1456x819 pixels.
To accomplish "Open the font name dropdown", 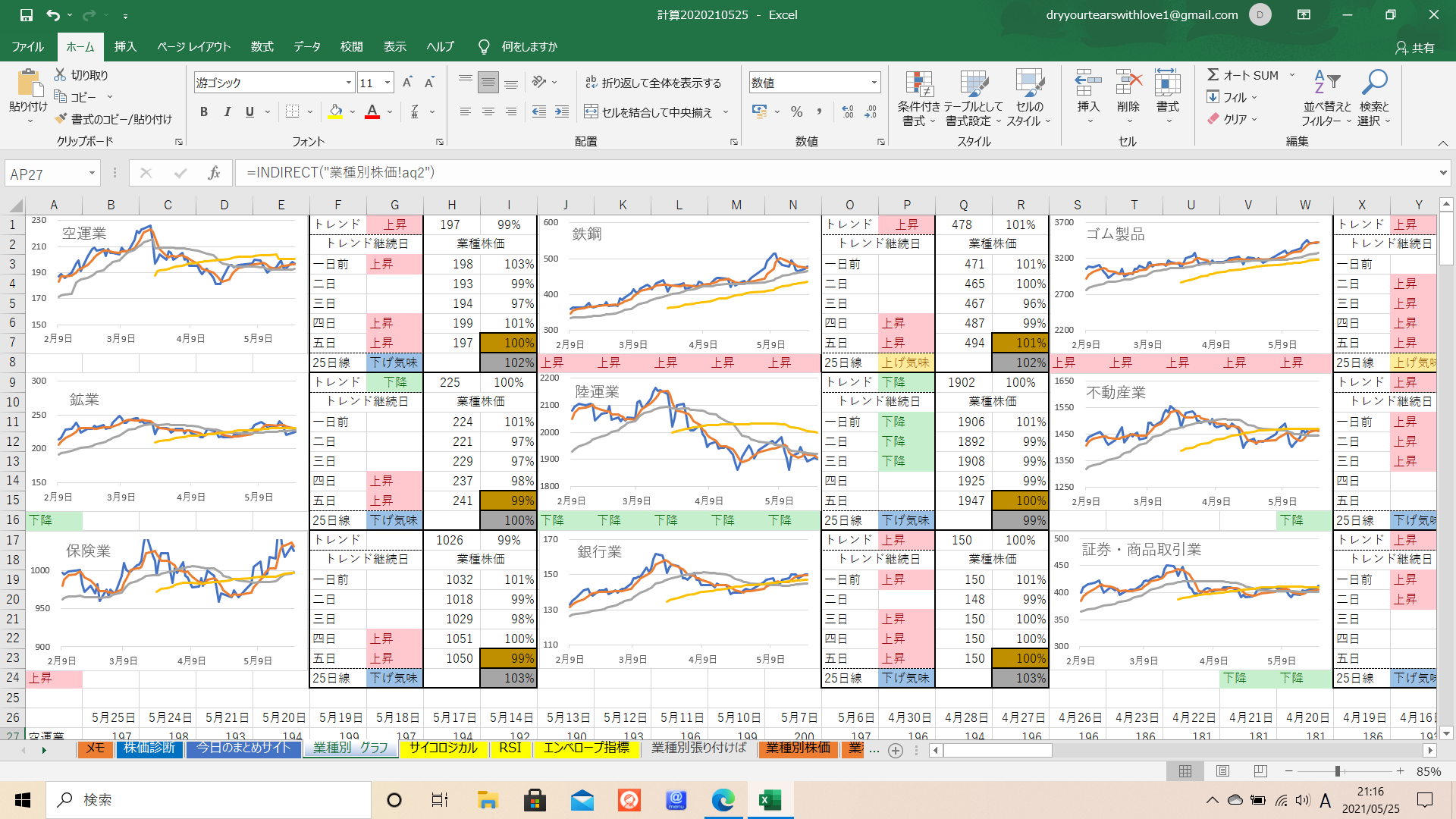I will pos(348,83).
